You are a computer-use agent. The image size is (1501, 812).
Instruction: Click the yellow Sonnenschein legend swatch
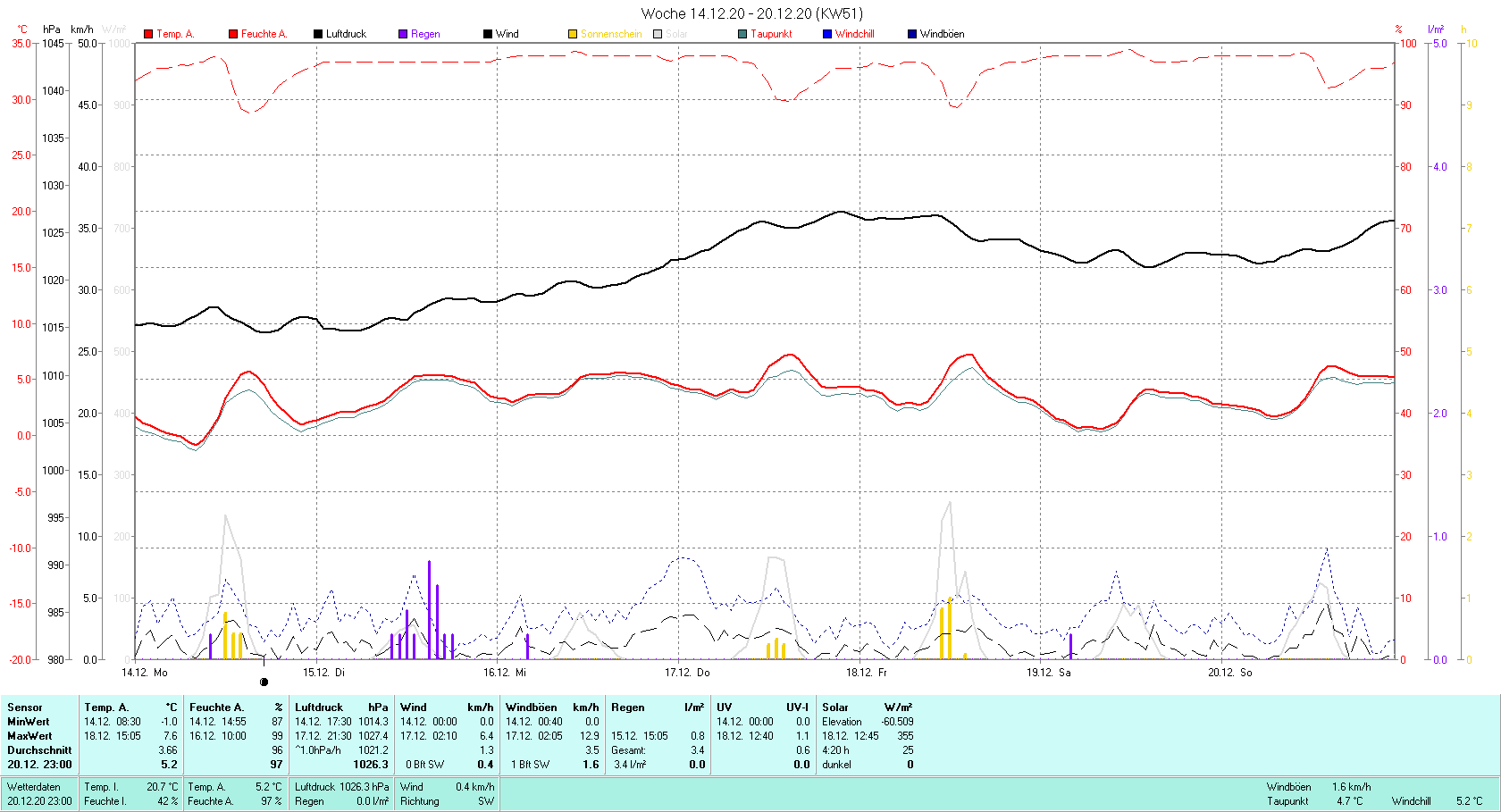tap(573, 34)
